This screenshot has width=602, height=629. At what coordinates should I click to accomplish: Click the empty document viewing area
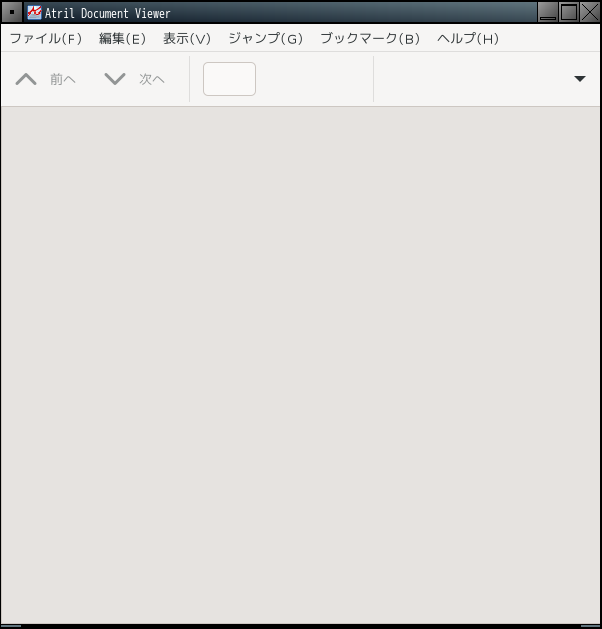[301, 365]
